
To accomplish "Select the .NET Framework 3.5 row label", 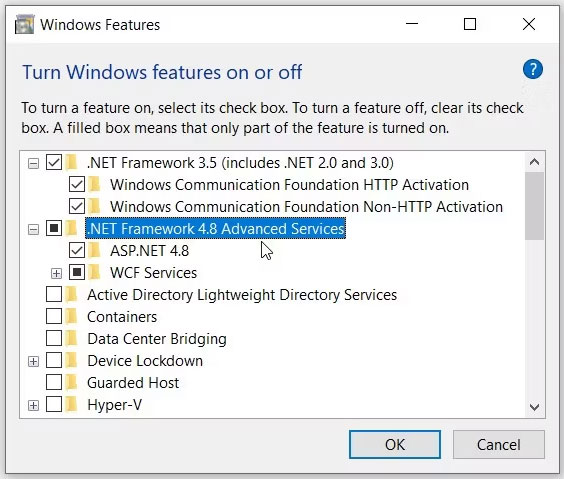I will pyautogui.click(x=240, y=163).
